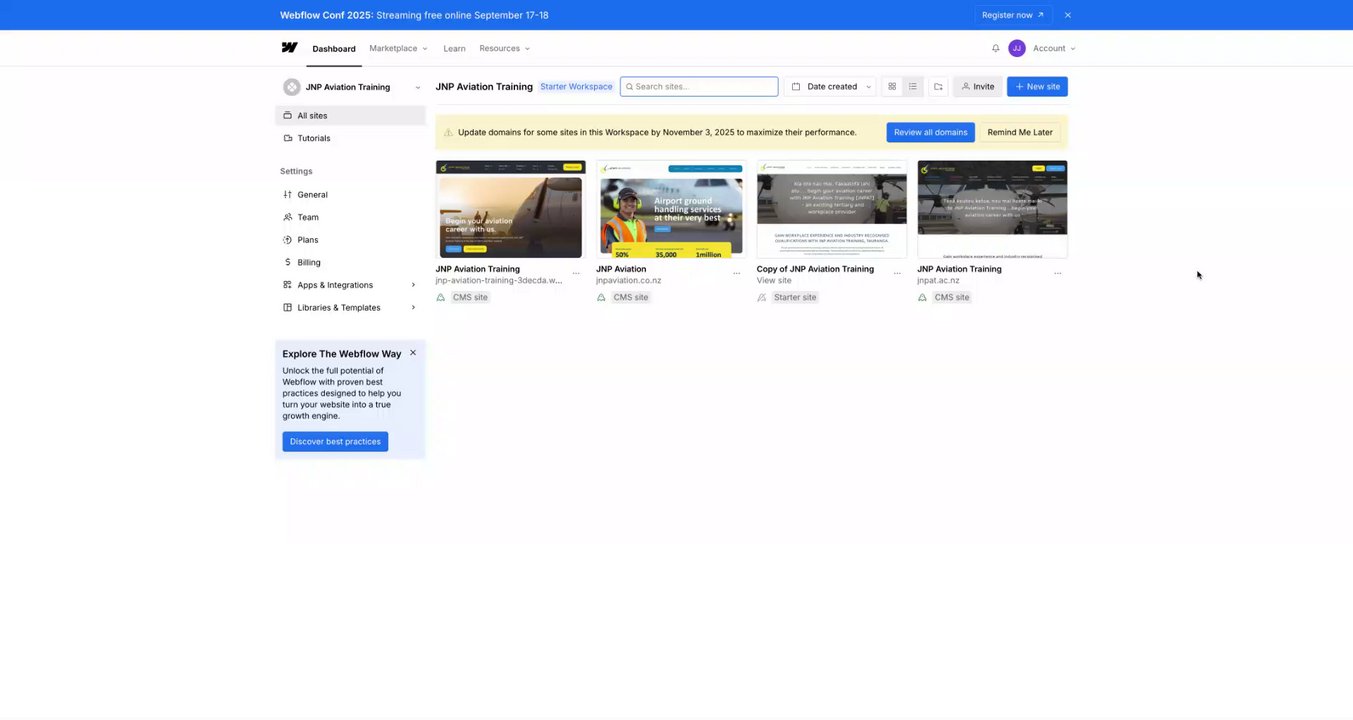Click the View site link
1353x720 pixels.
774,281
